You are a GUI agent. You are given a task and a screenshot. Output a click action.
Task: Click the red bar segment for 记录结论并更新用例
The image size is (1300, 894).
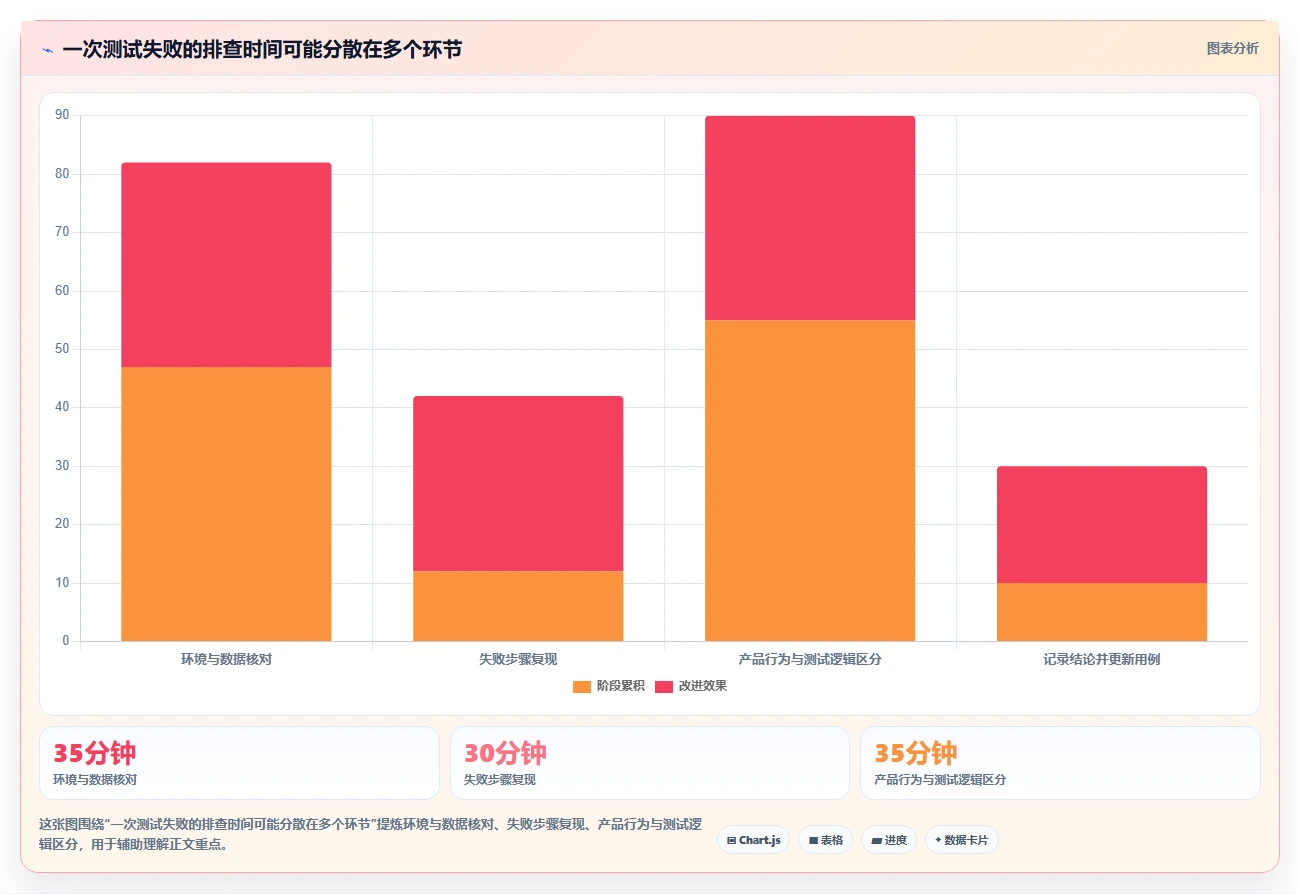[1102, 525]
